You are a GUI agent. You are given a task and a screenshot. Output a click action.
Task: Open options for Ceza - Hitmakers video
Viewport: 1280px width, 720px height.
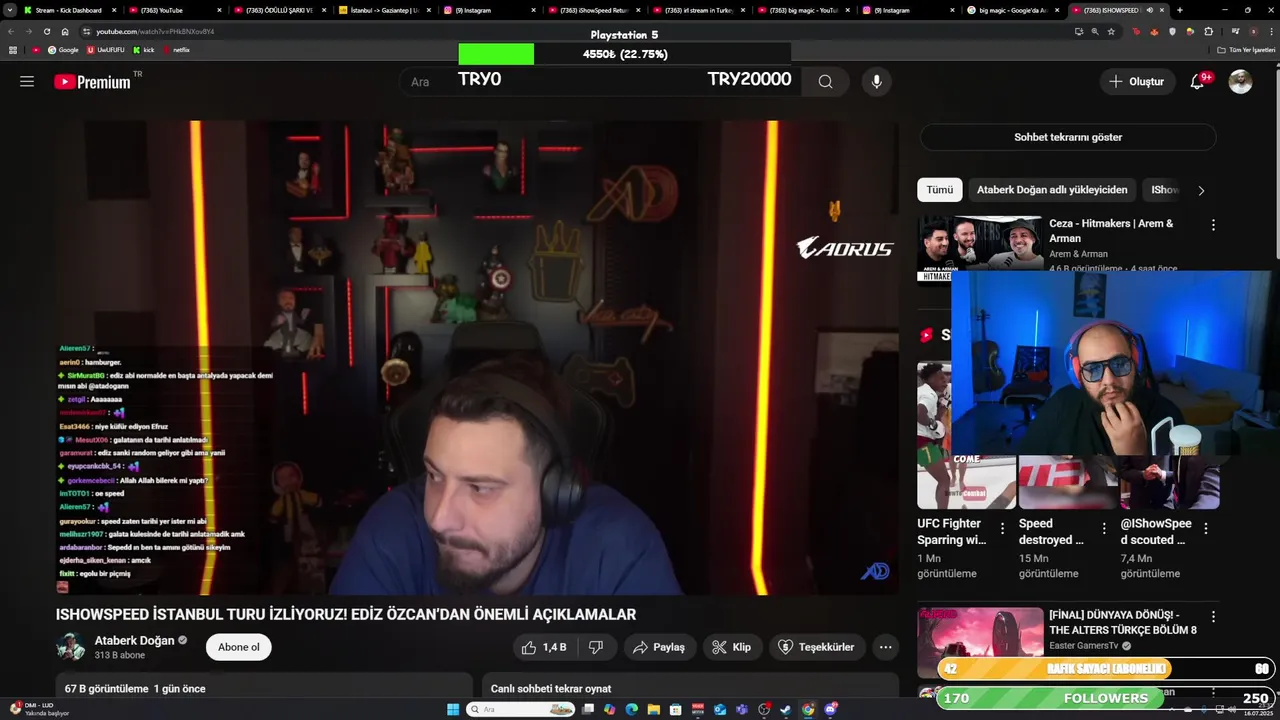pyautogui.click(x=1213, y=225)
